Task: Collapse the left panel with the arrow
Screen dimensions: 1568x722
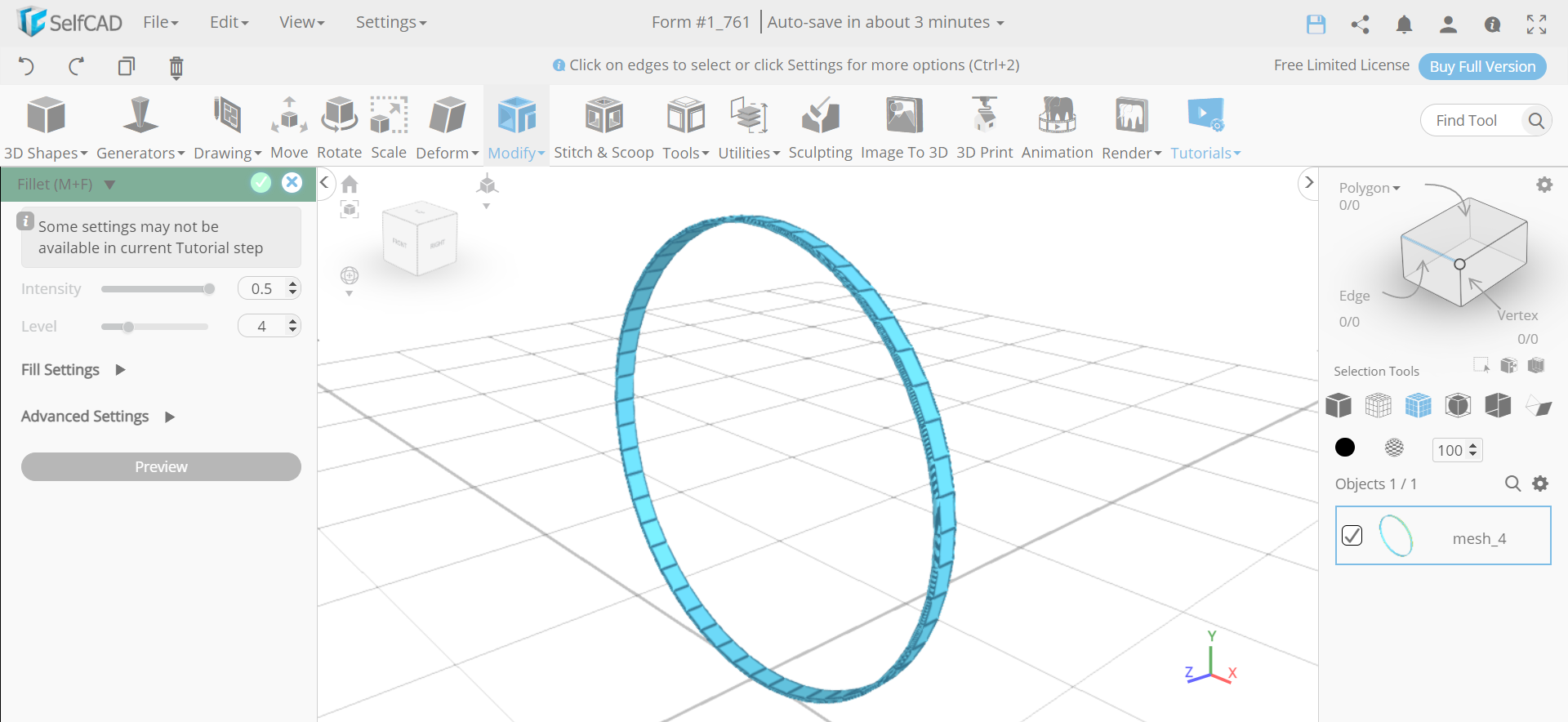Action: (324, 182)
